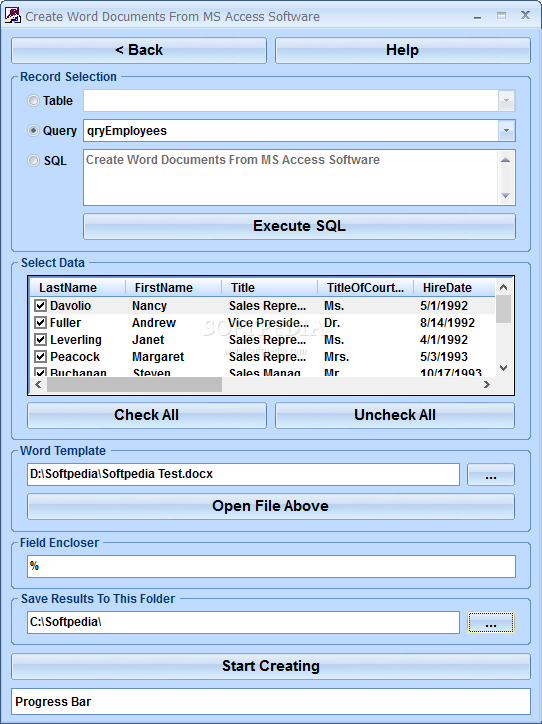Click the 'Vice Preside...' title cell
The width and height of the screenshot is (542, 724).
point(269,323)
